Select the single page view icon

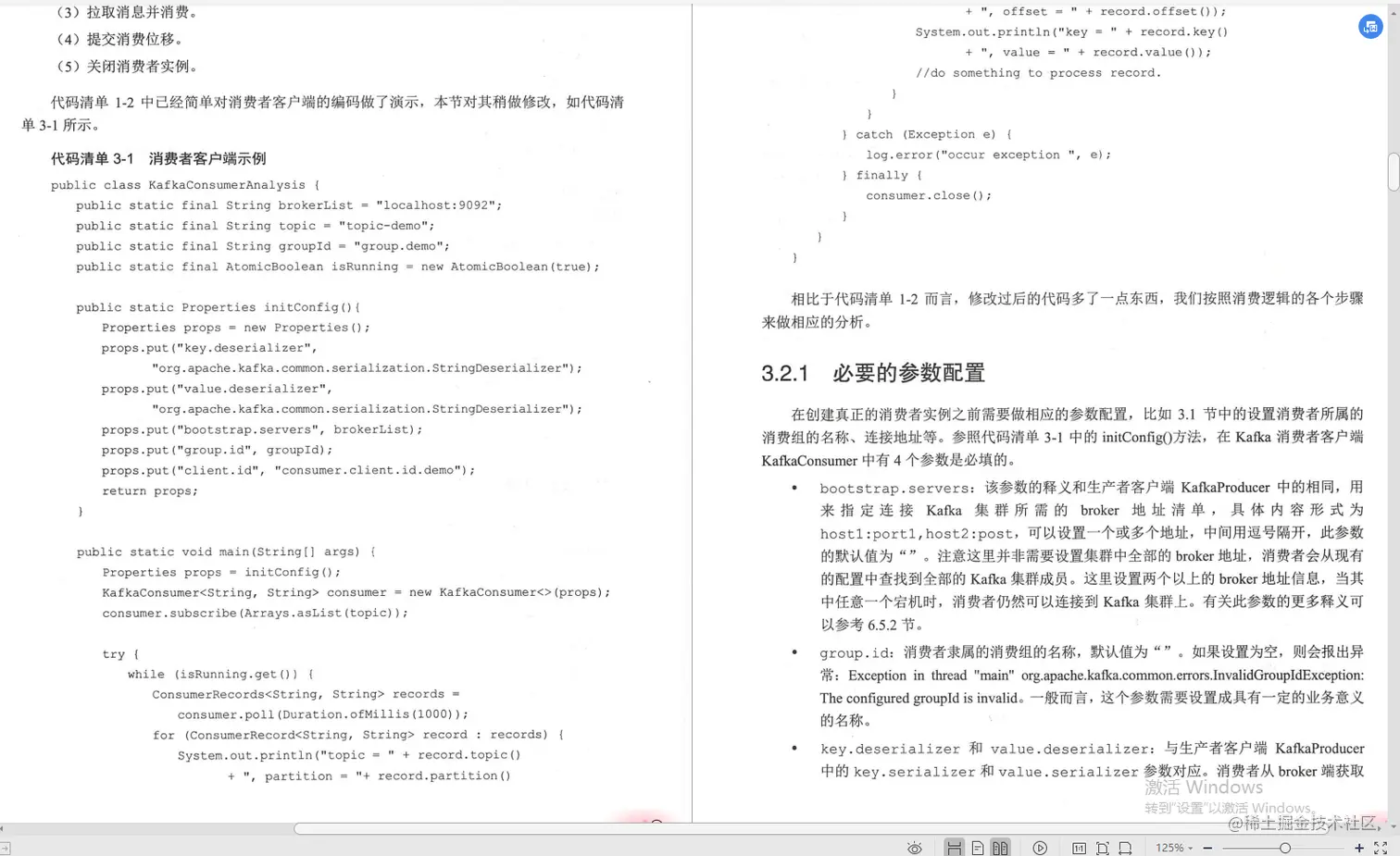978,847
